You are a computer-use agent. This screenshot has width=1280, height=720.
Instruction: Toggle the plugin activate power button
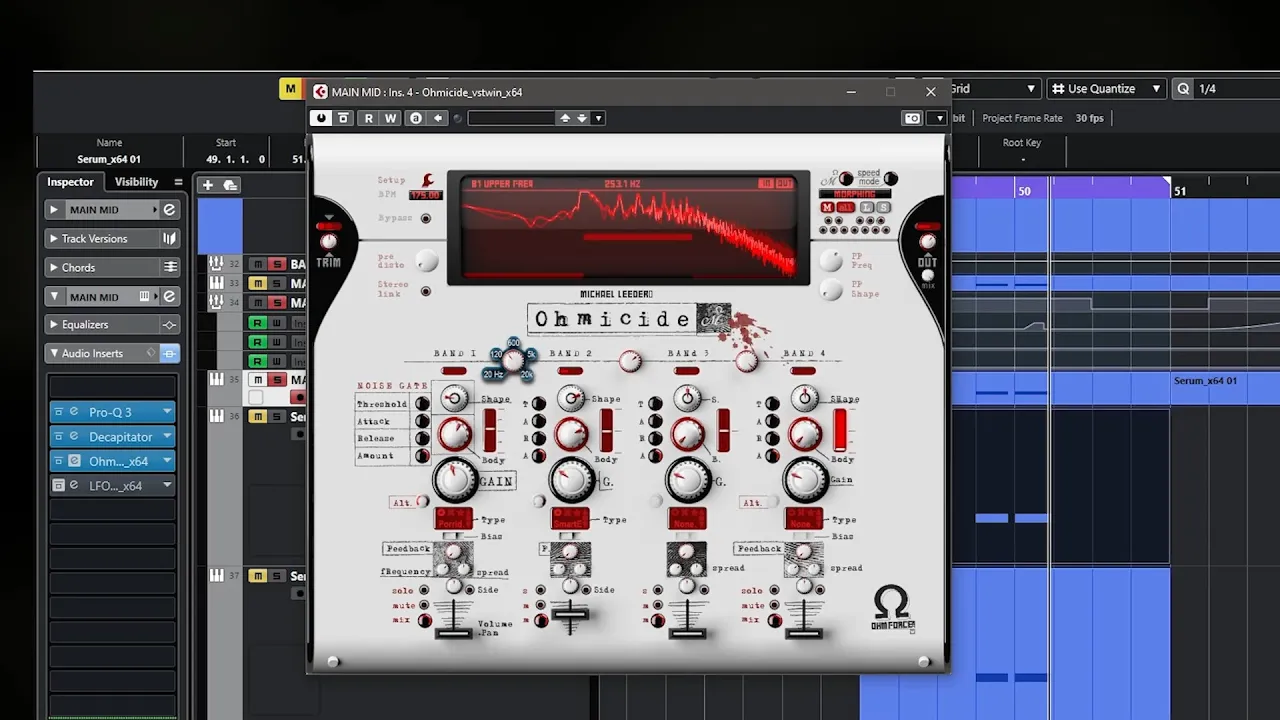click(321, 118)
